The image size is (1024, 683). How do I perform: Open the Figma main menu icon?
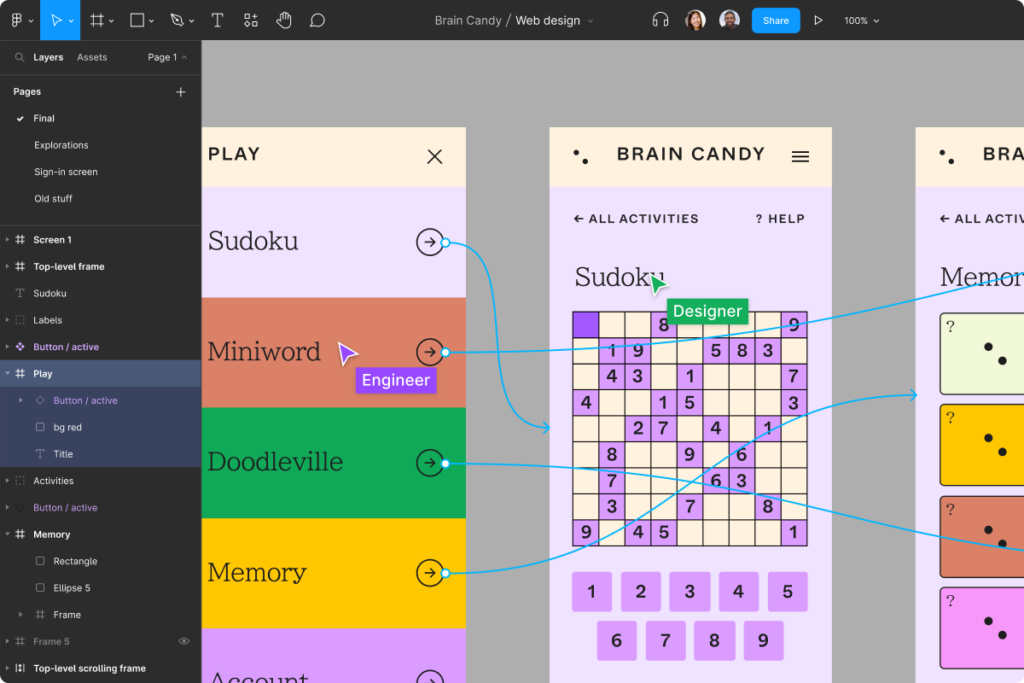[17, 20]
